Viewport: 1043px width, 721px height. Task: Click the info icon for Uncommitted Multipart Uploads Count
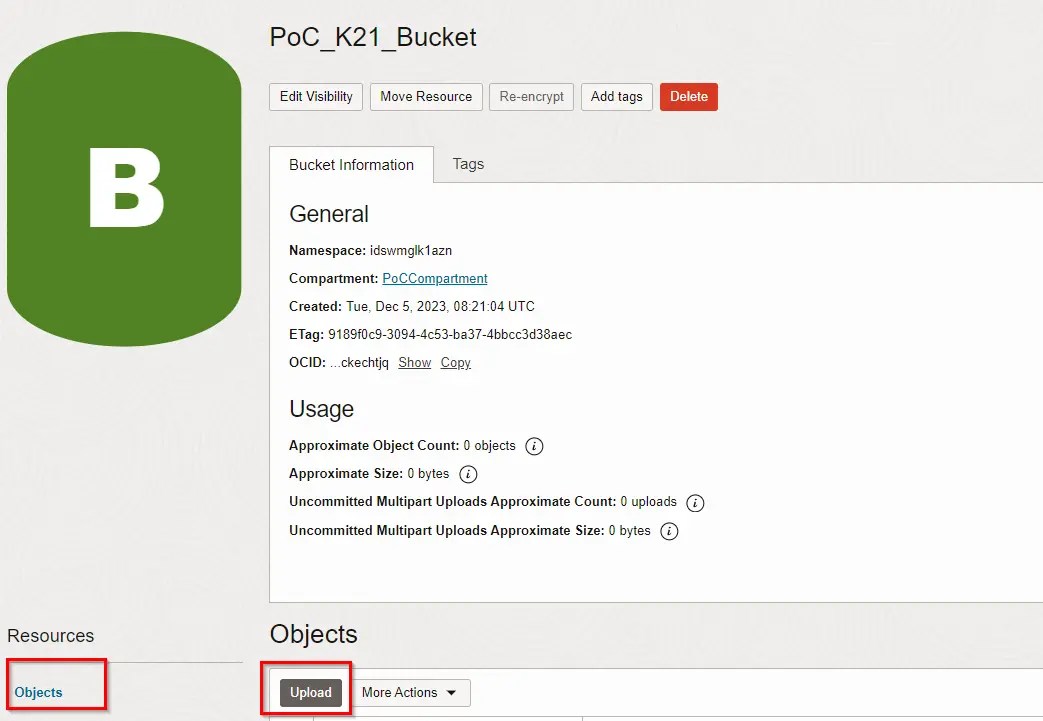tap(695, 502)
